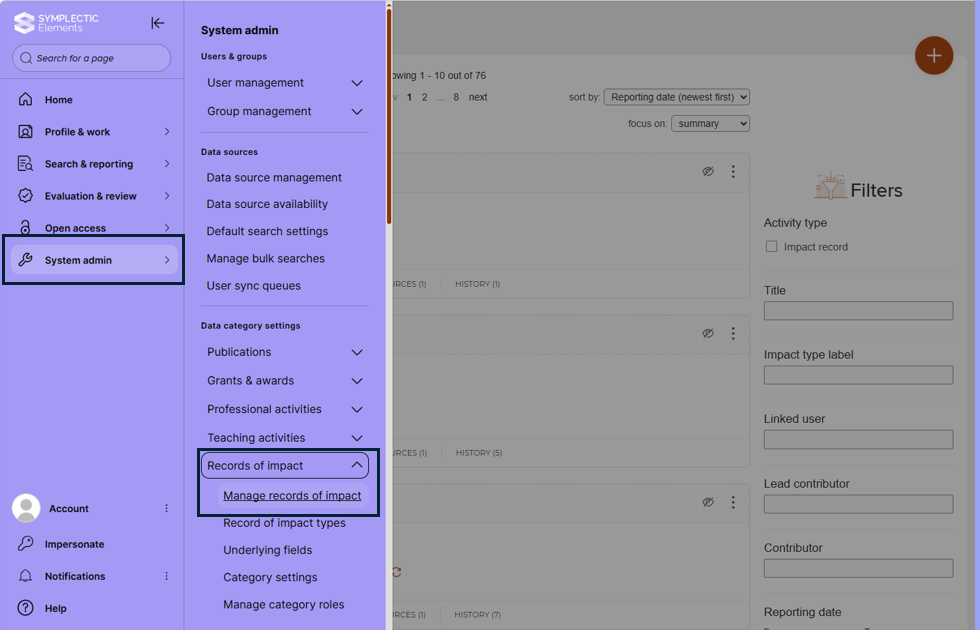This screenshot has width=980, height=630.
Task: Open the sort by Reporting date dropdown
Action: coord(676,97)
